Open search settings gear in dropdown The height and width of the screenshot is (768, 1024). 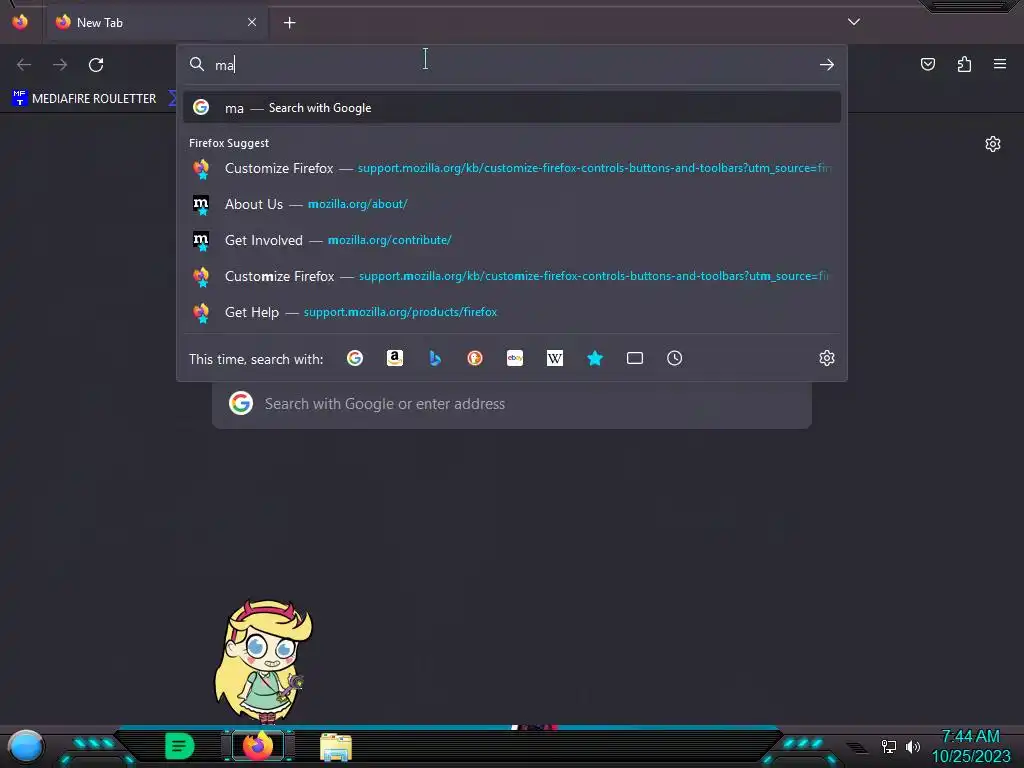pyautogui.click(x=827, y=358)
